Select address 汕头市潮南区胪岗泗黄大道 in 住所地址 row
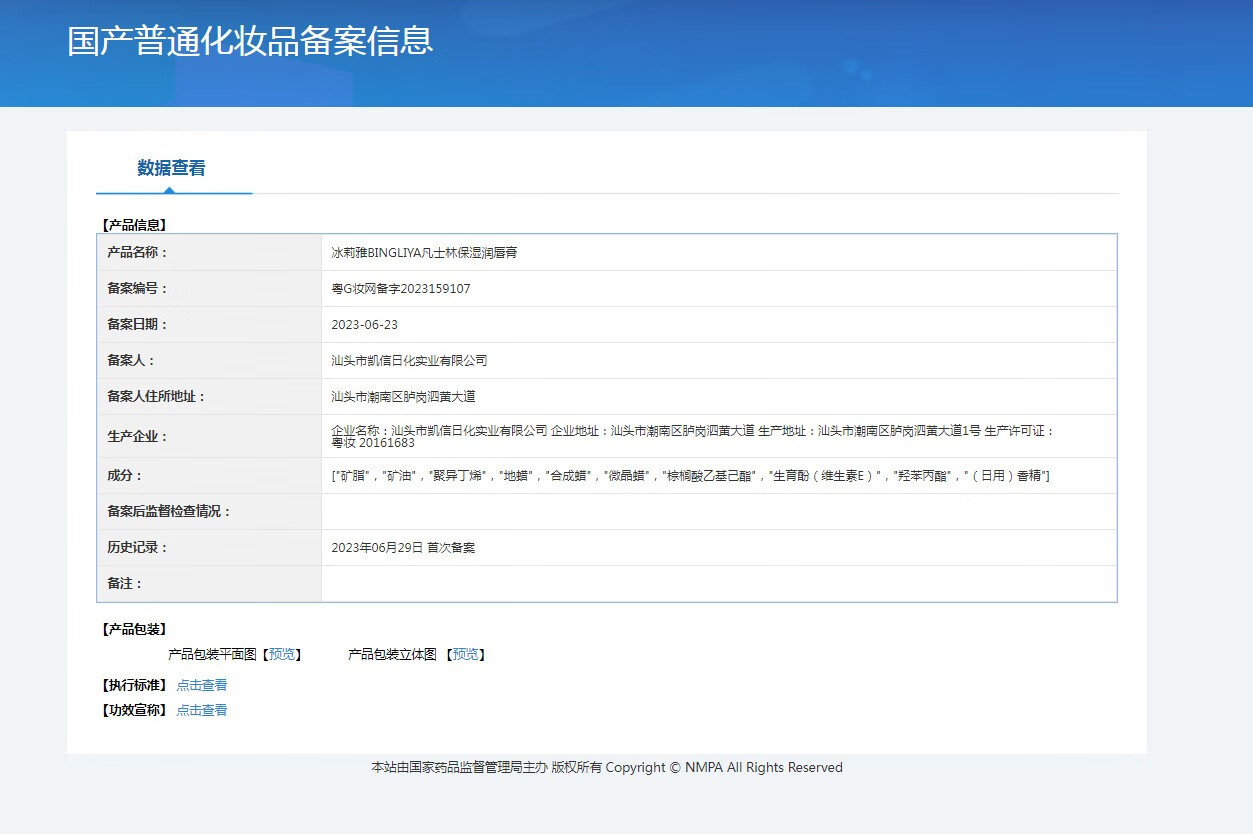This screenshot has width=1253, height=834. [403, 397]
